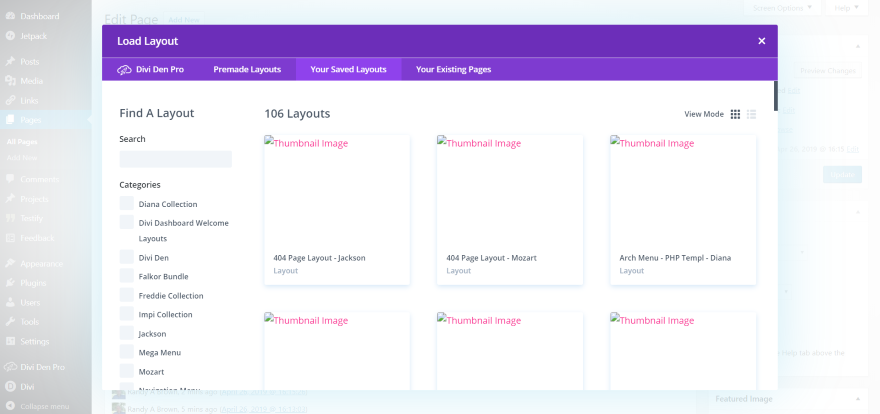Click the Plugins icon in sidebar
The image size is (880, 414).
[10, 283]
